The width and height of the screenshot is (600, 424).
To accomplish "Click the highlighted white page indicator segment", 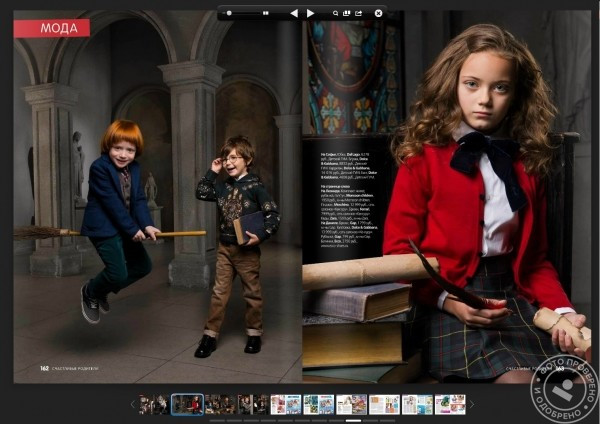I will (354, 421).
